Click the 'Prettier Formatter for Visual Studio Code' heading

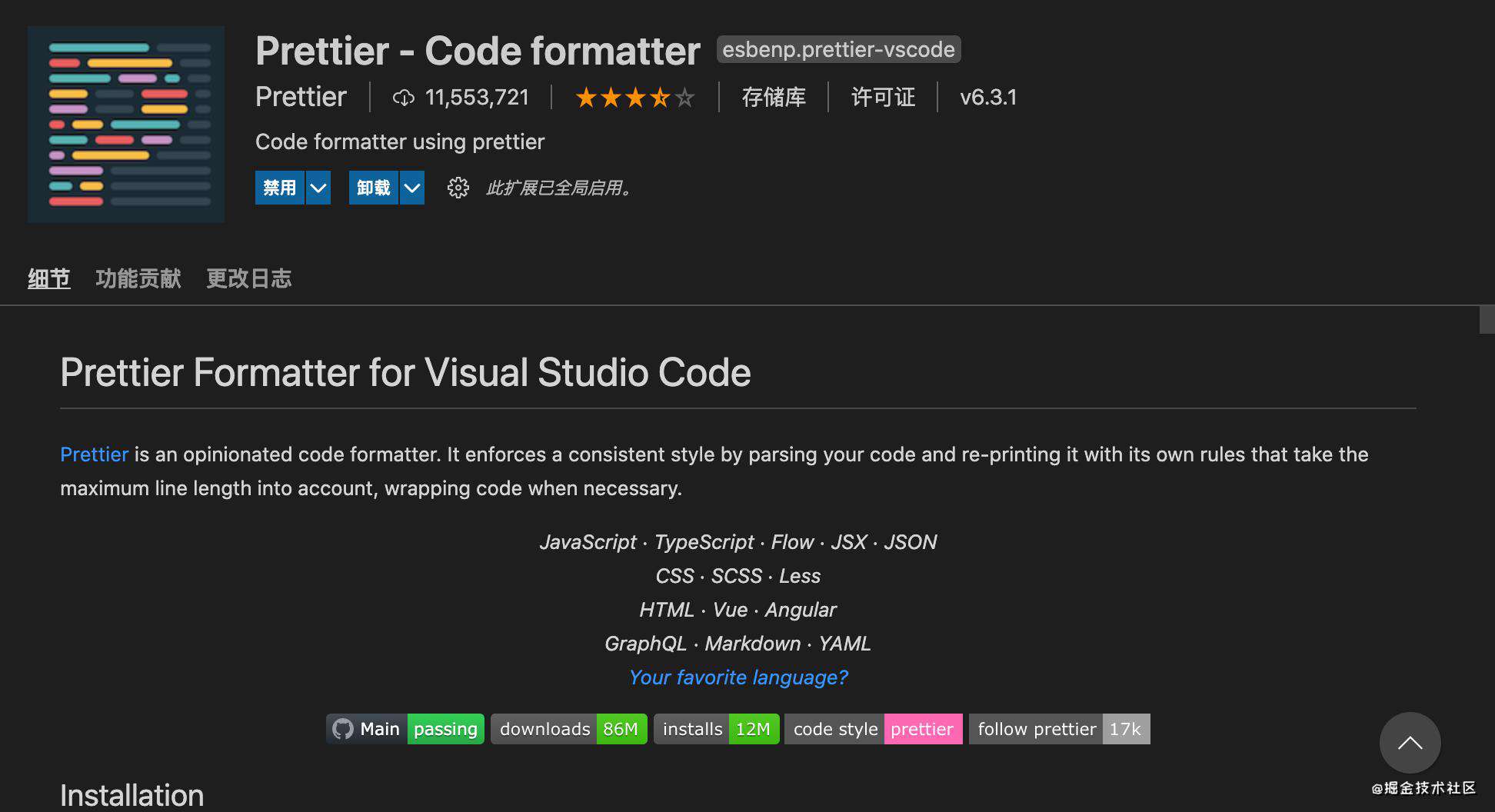(405, 372)
